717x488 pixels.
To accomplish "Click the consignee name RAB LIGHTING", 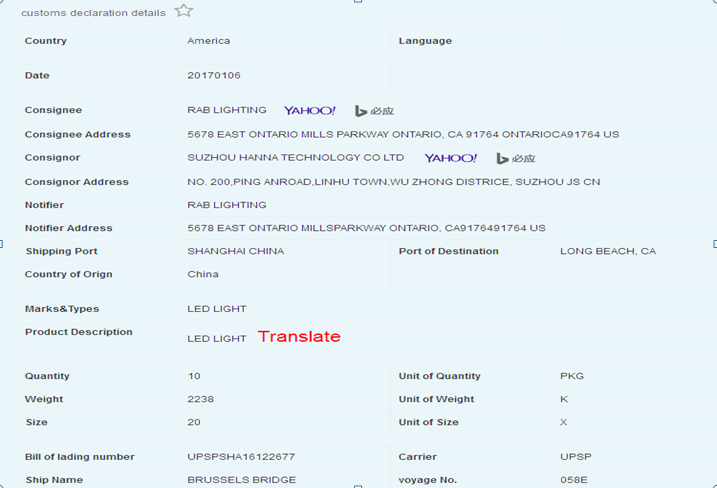I will pos(227,110).
